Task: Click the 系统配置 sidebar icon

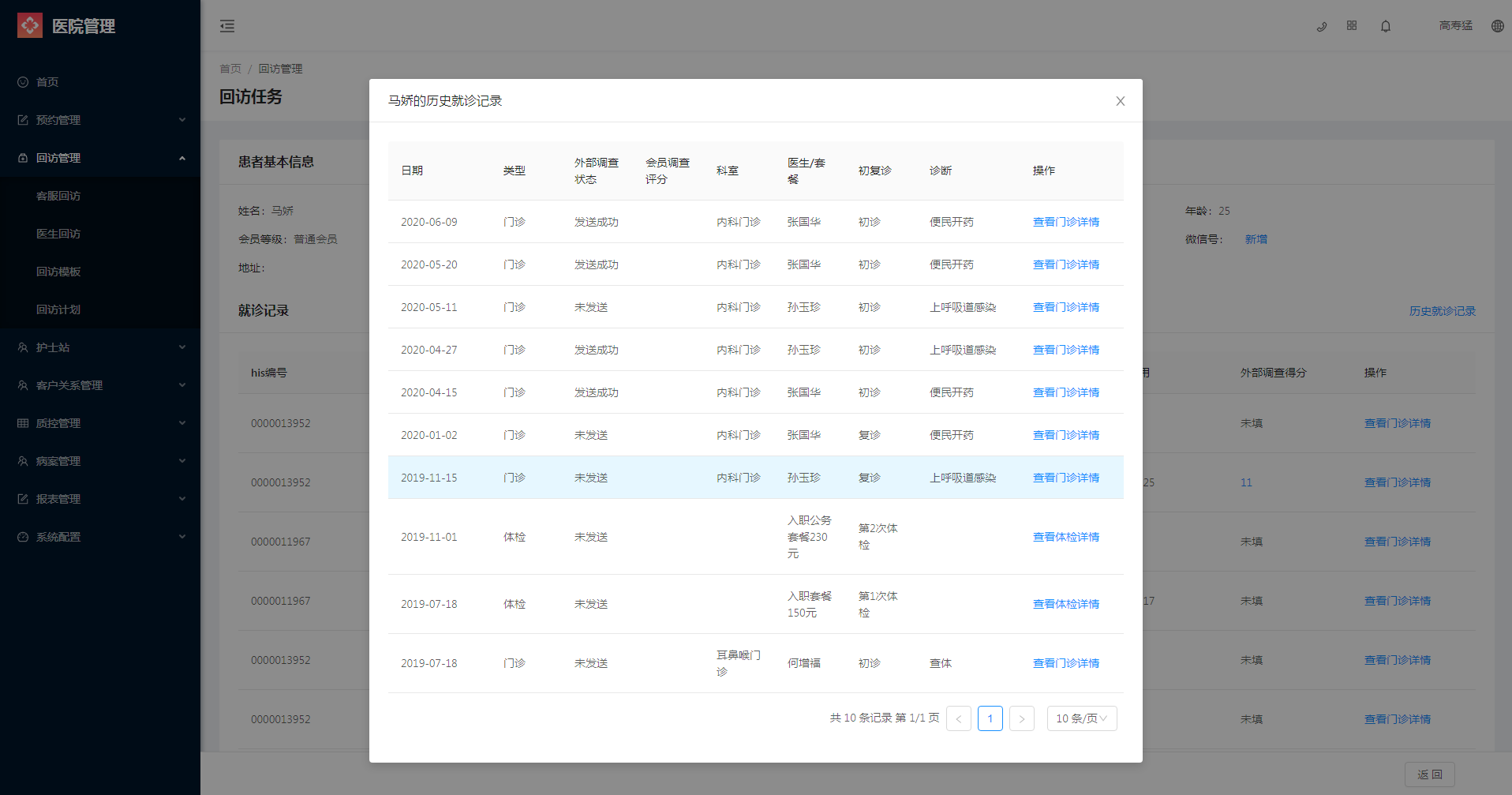Action: pos(23,537)
